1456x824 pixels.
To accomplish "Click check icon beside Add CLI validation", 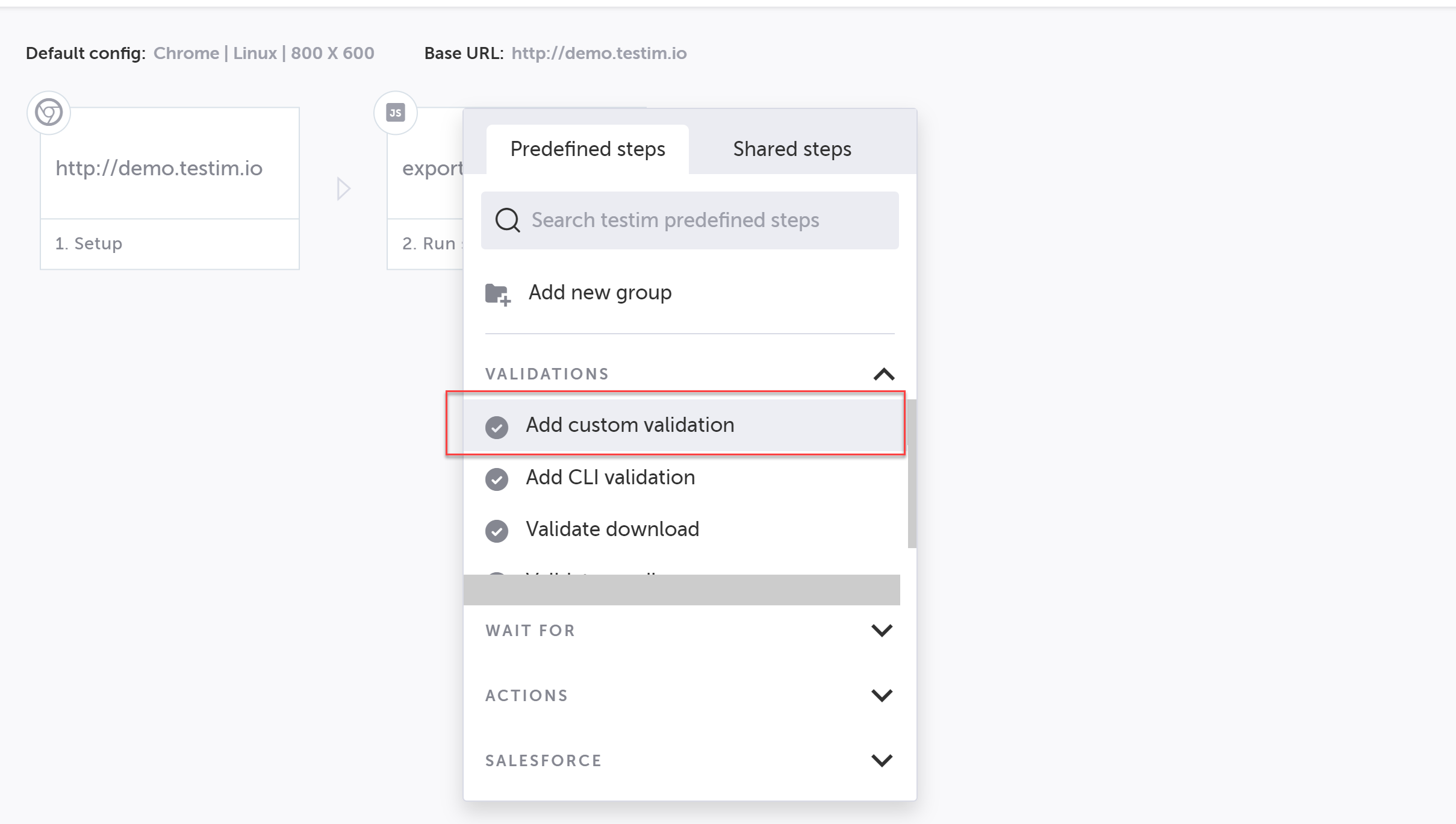I will pos(497,479).
